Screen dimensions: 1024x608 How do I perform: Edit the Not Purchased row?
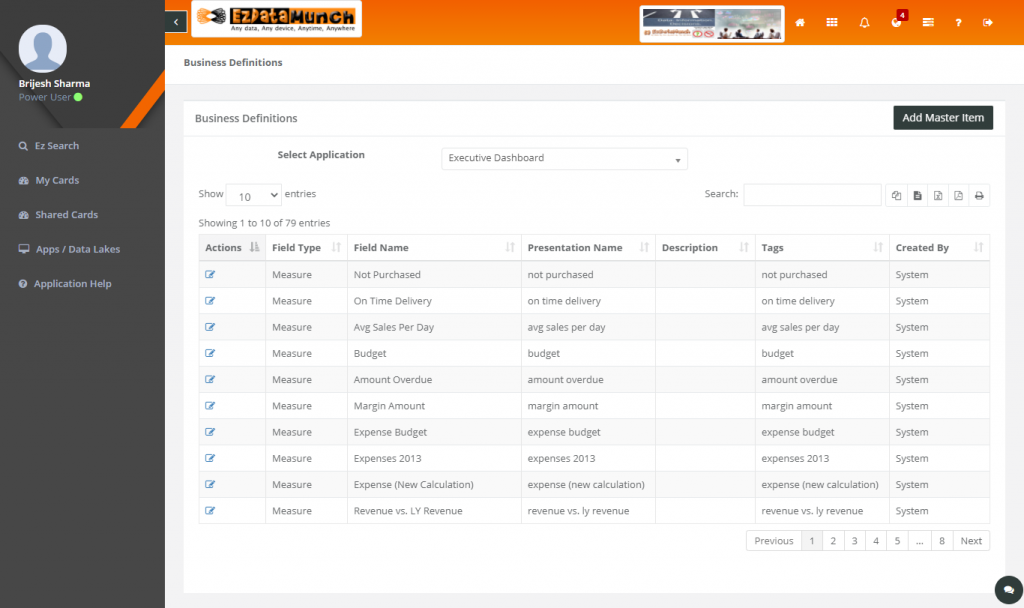(210, 274)
